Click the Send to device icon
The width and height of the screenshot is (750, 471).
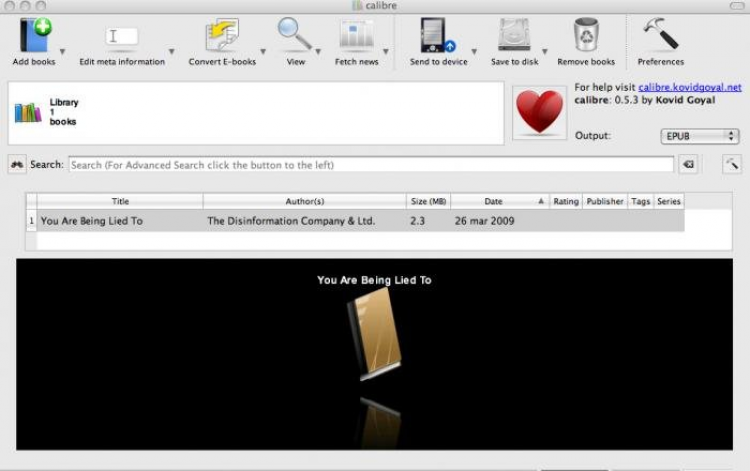[438, 35]
